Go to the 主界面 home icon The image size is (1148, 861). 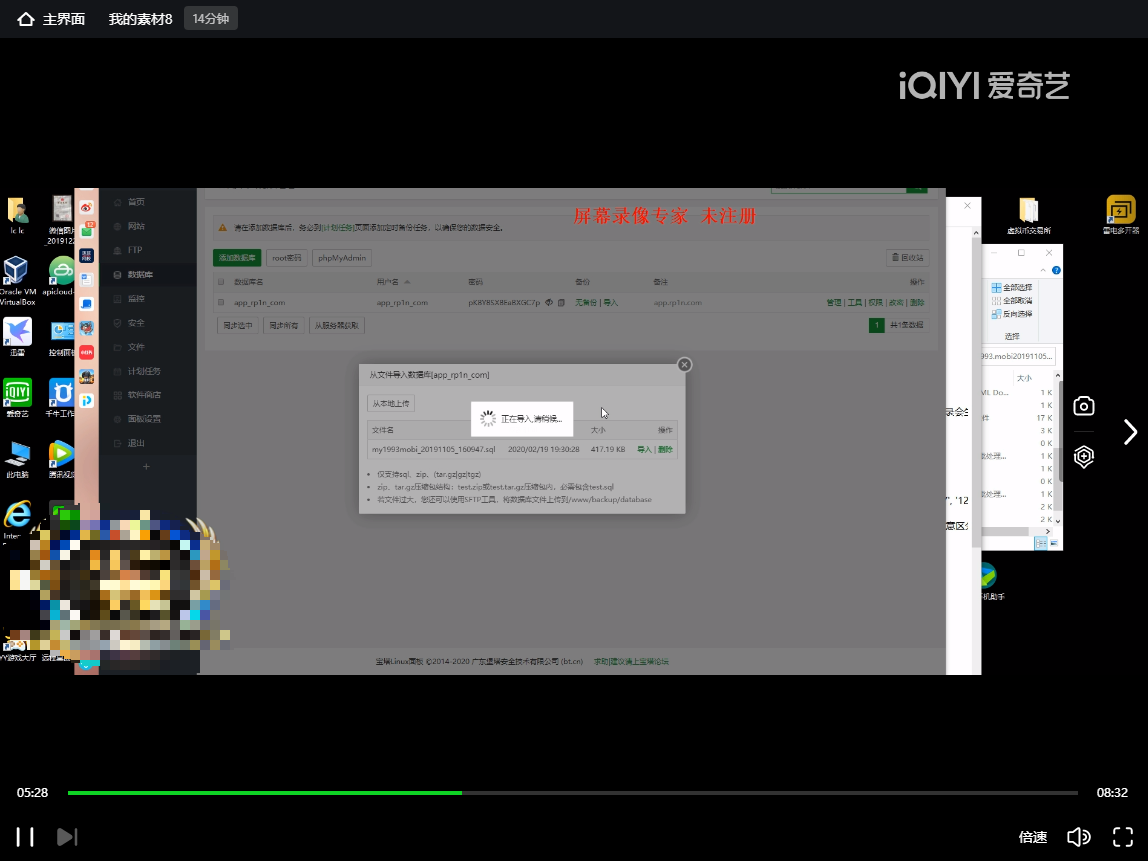coord(26,19)
